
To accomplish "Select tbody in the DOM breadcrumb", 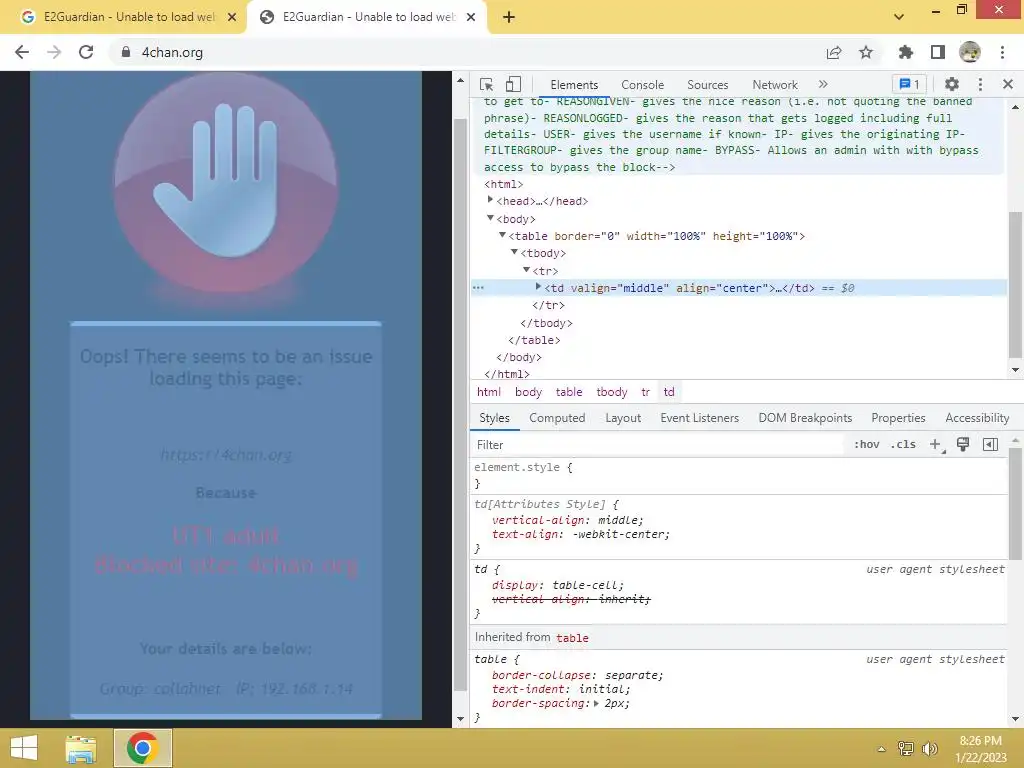I will click(x=611, y=392).
